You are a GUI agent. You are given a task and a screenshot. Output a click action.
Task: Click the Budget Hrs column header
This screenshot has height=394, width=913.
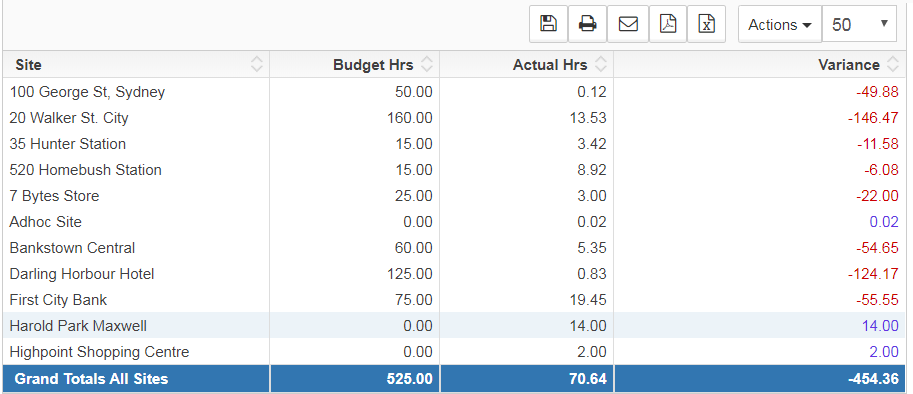pos(355,65)
